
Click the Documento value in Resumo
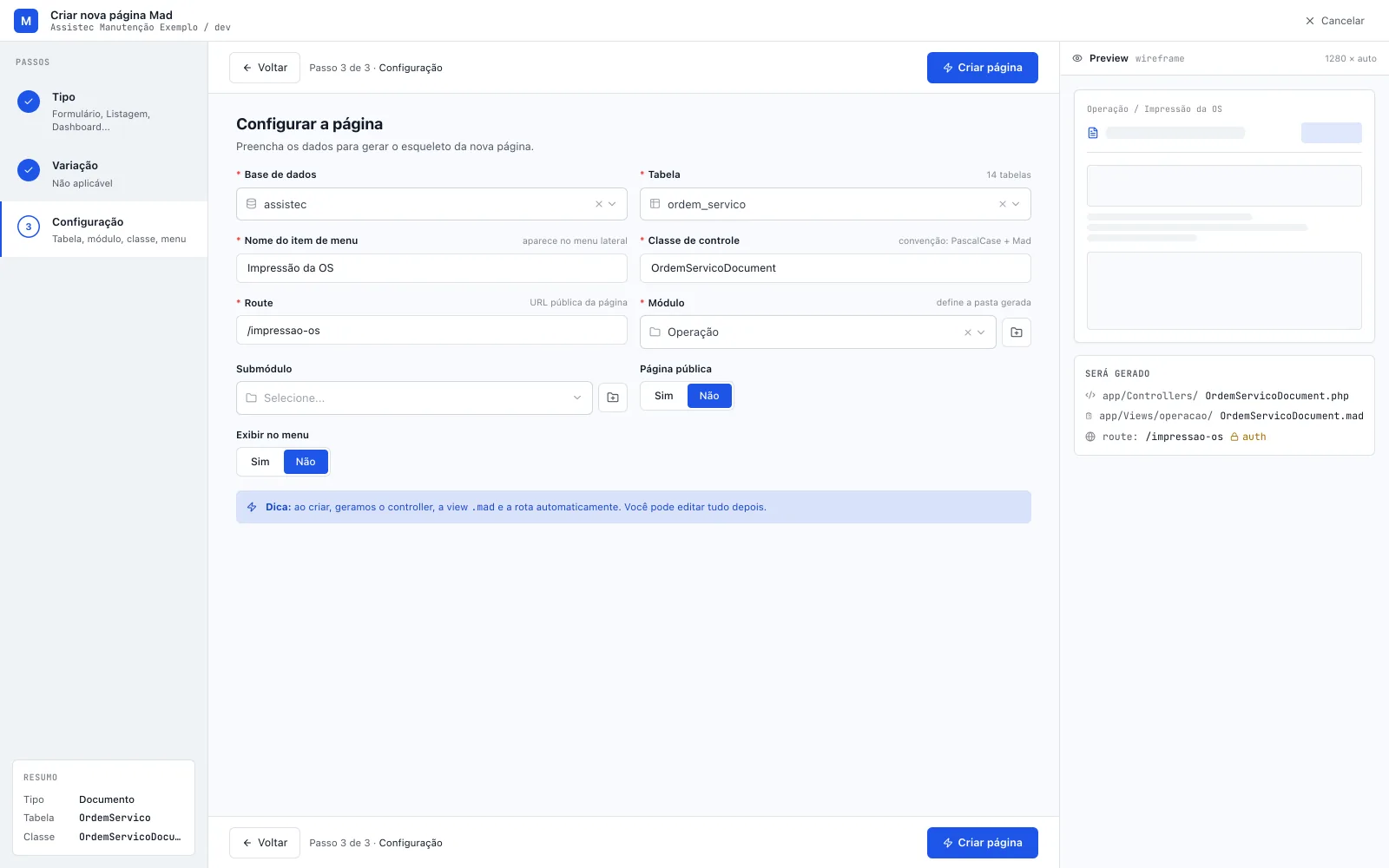[x=107, y=799]
